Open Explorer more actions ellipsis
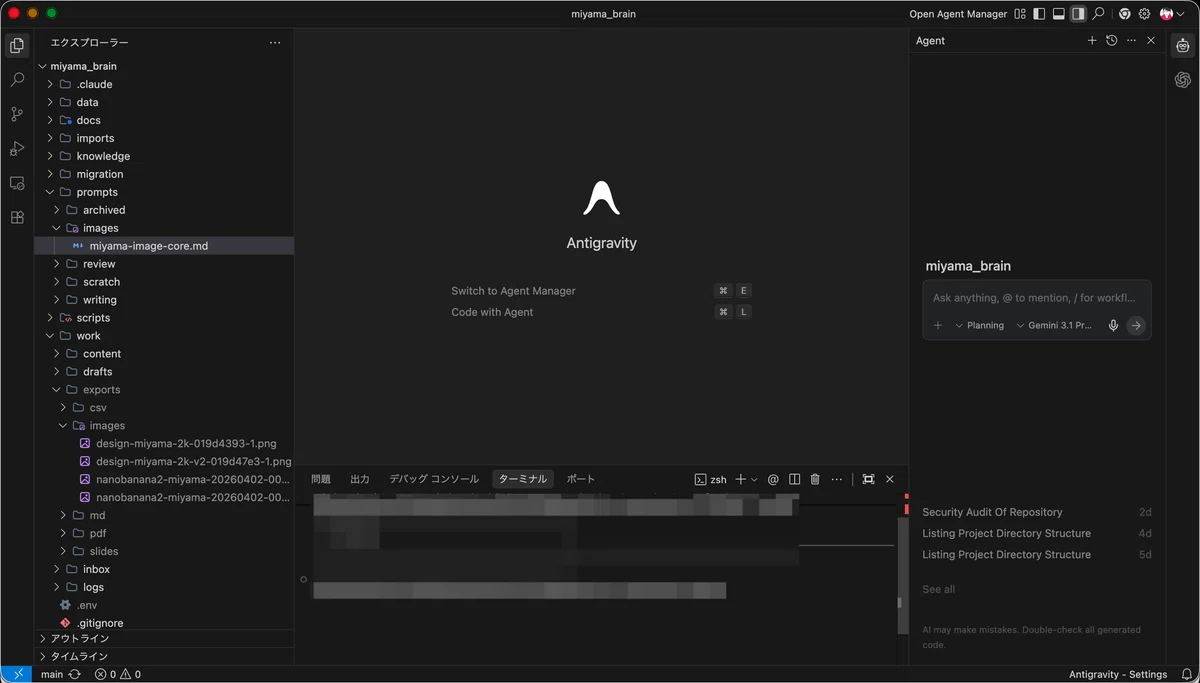The height and width of the screenshot is (683, 1200). click(x=275, y=43)
